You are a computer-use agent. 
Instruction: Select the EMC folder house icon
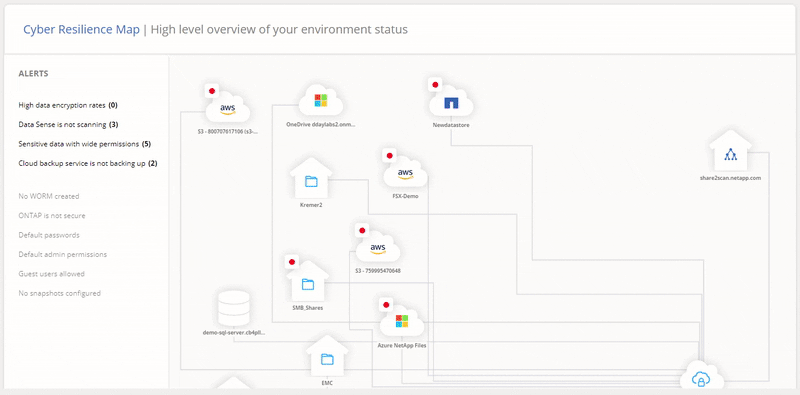[x=327, y=356]
